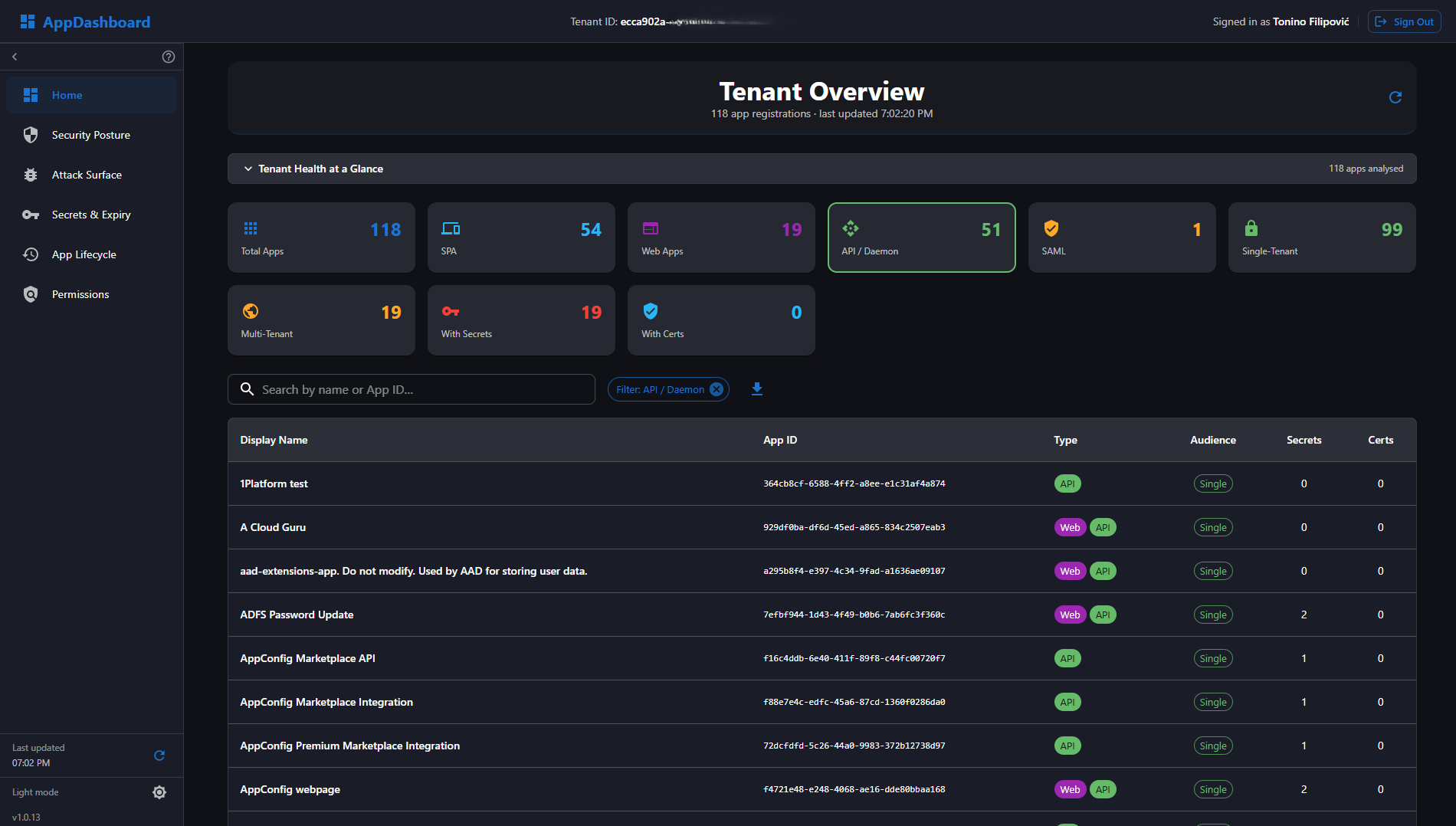This screenshot has height=826, width=1456.
Task: Collapse the Tenant Health at a Glance panel
Action: pyautogui.click(x=248, y=169)
